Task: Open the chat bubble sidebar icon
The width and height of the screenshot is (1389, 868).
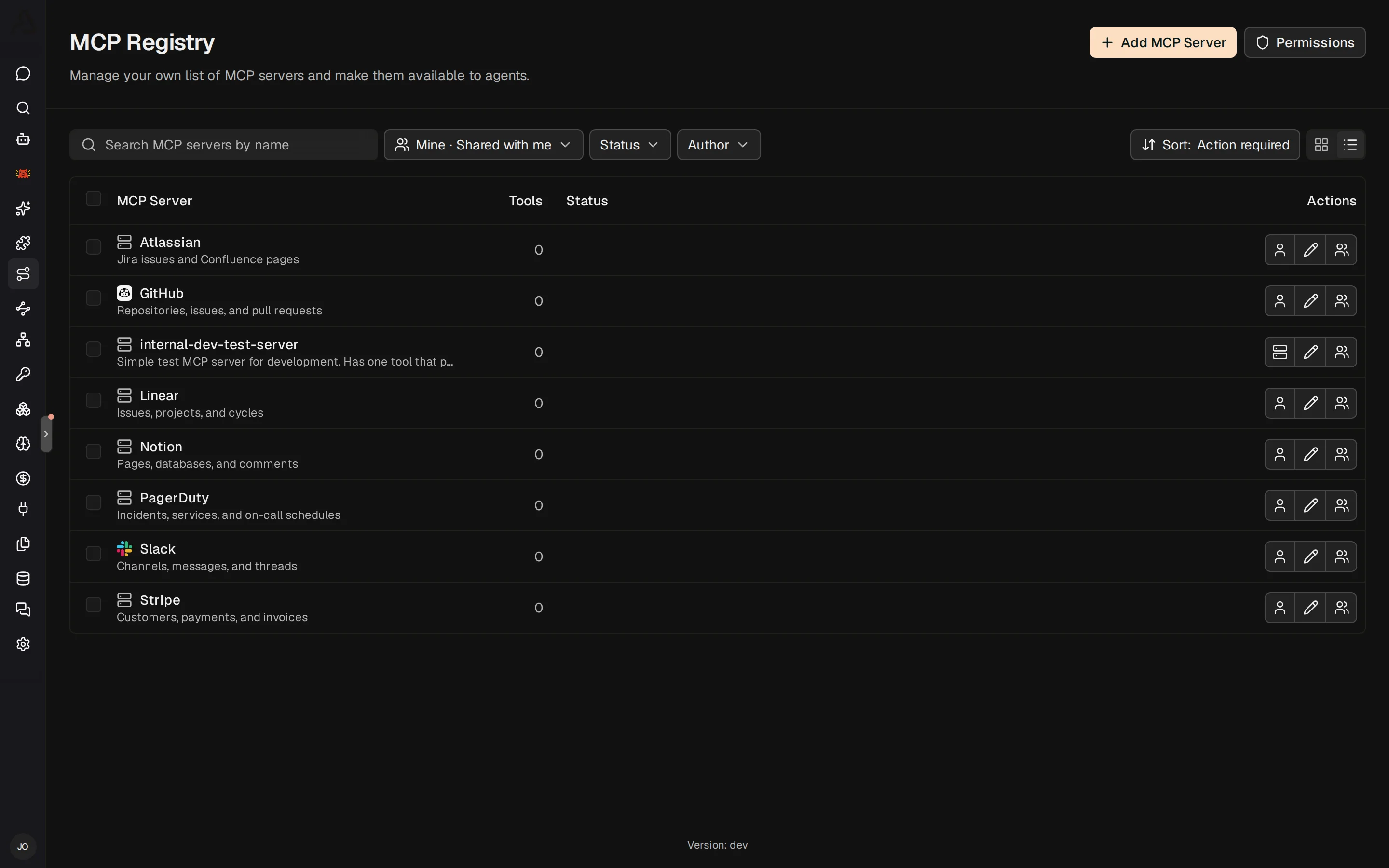Action: point(23,73)
